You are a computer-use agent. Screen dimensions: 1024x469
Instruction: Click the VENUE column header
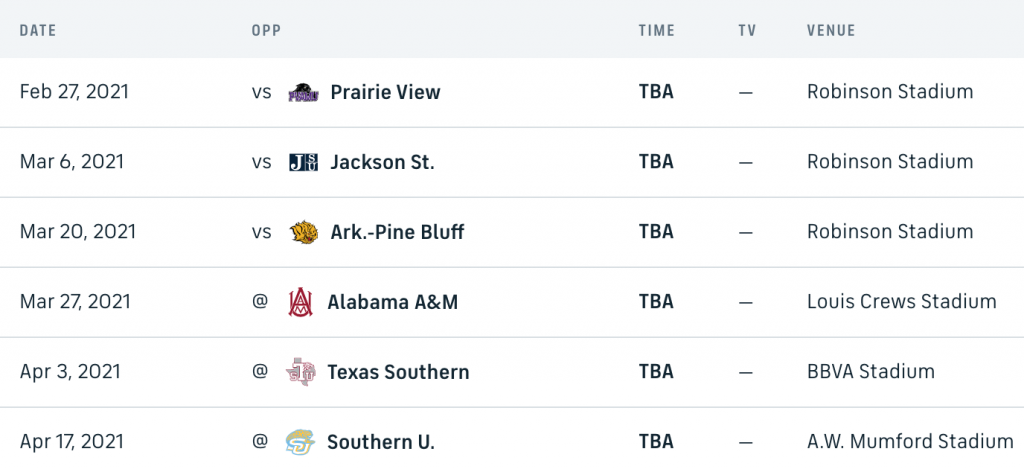(831, 31)
